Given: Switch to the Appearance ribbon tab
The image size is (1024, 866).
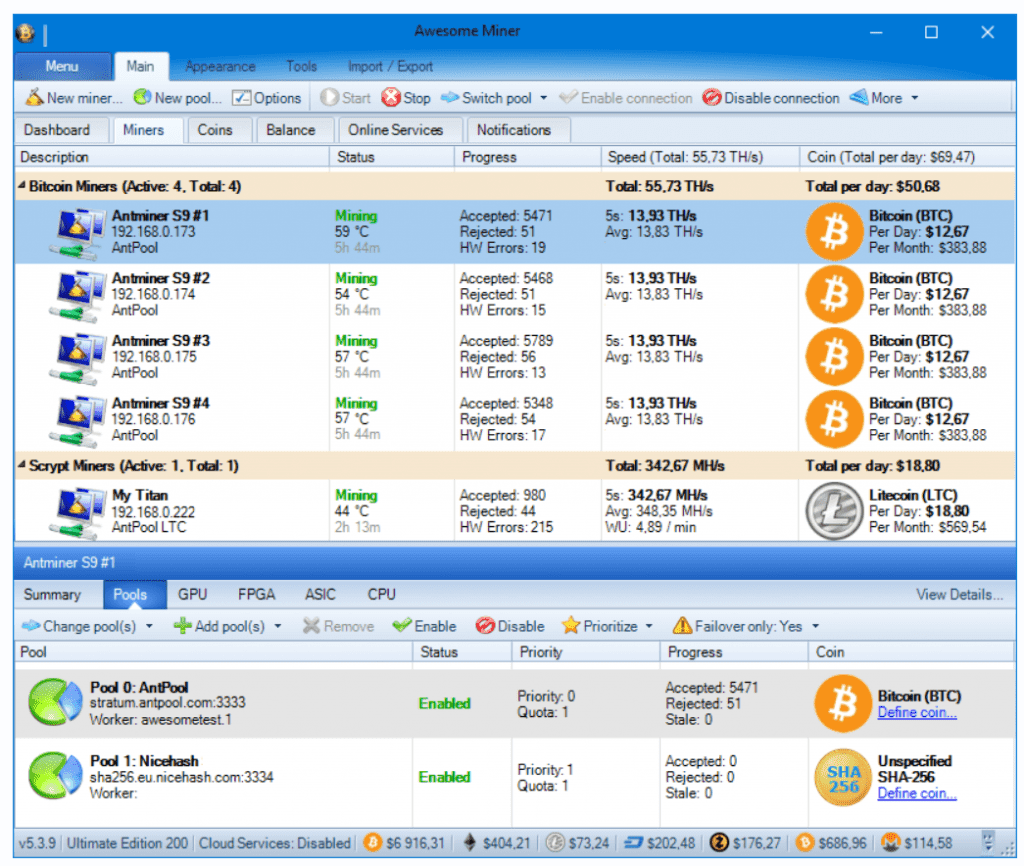Looking at the screenshot, I should [220, 67].
